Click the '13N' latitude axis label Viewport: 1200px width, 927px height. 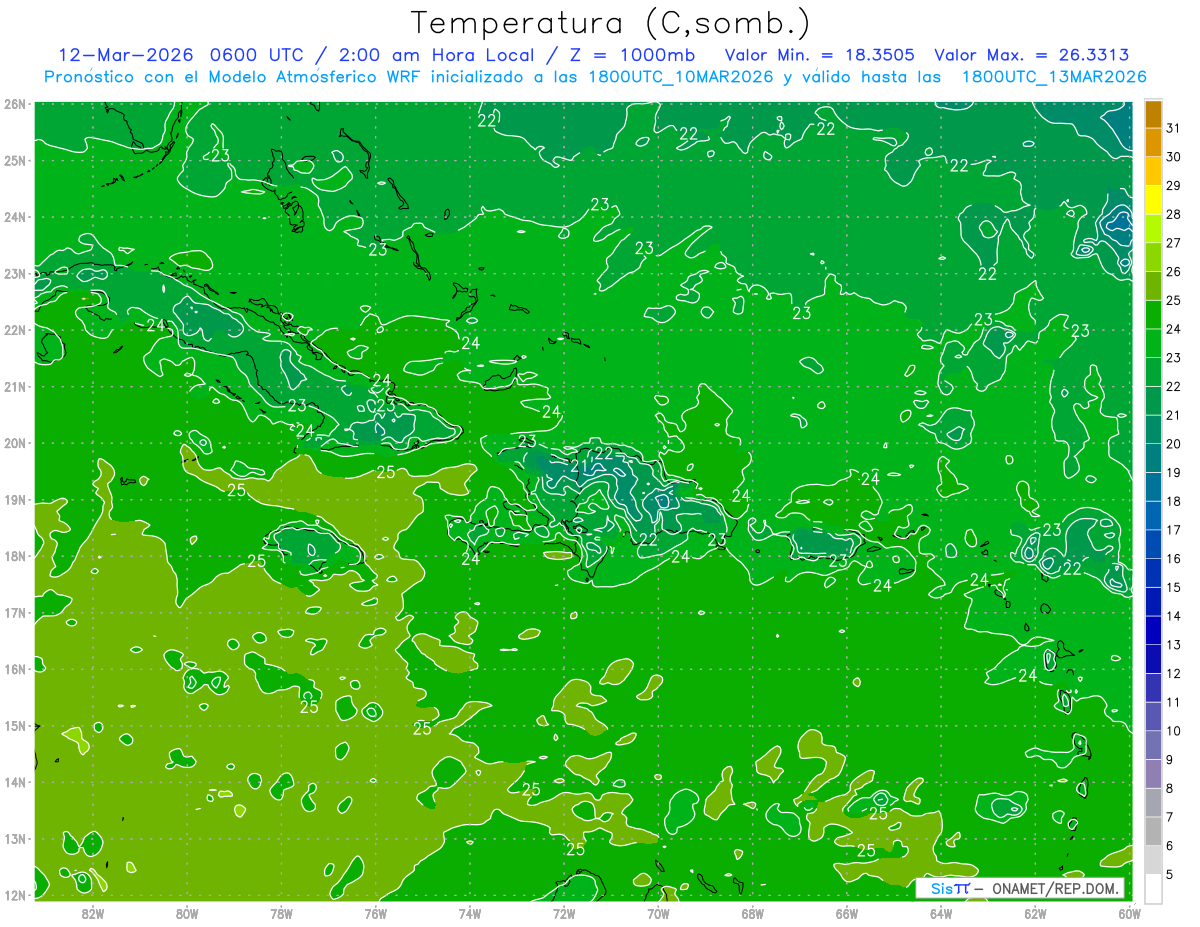pos(15,838)
